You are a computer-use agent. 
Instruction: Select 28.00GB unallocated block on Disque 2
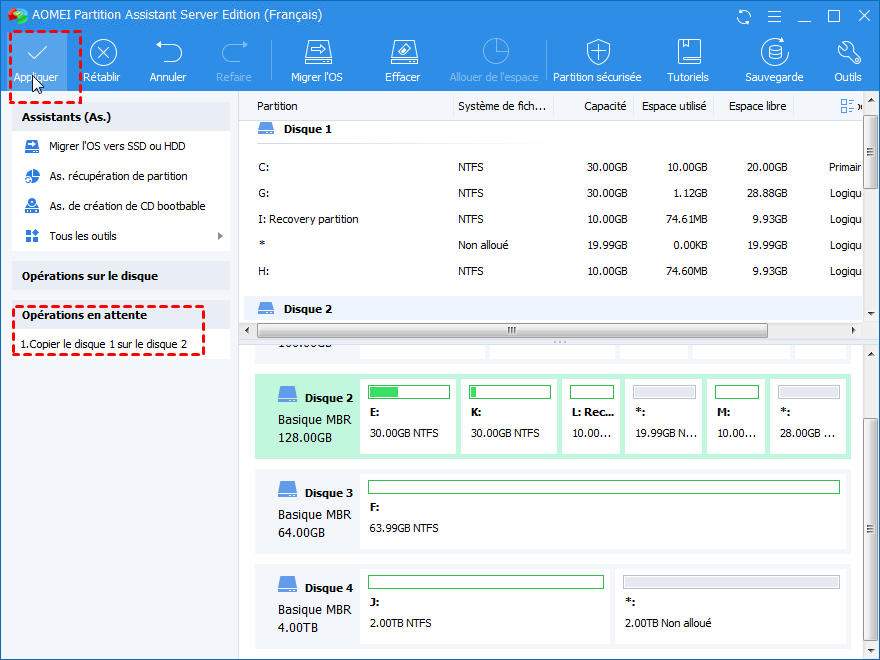pyautogui.click(x=808, y=416)
